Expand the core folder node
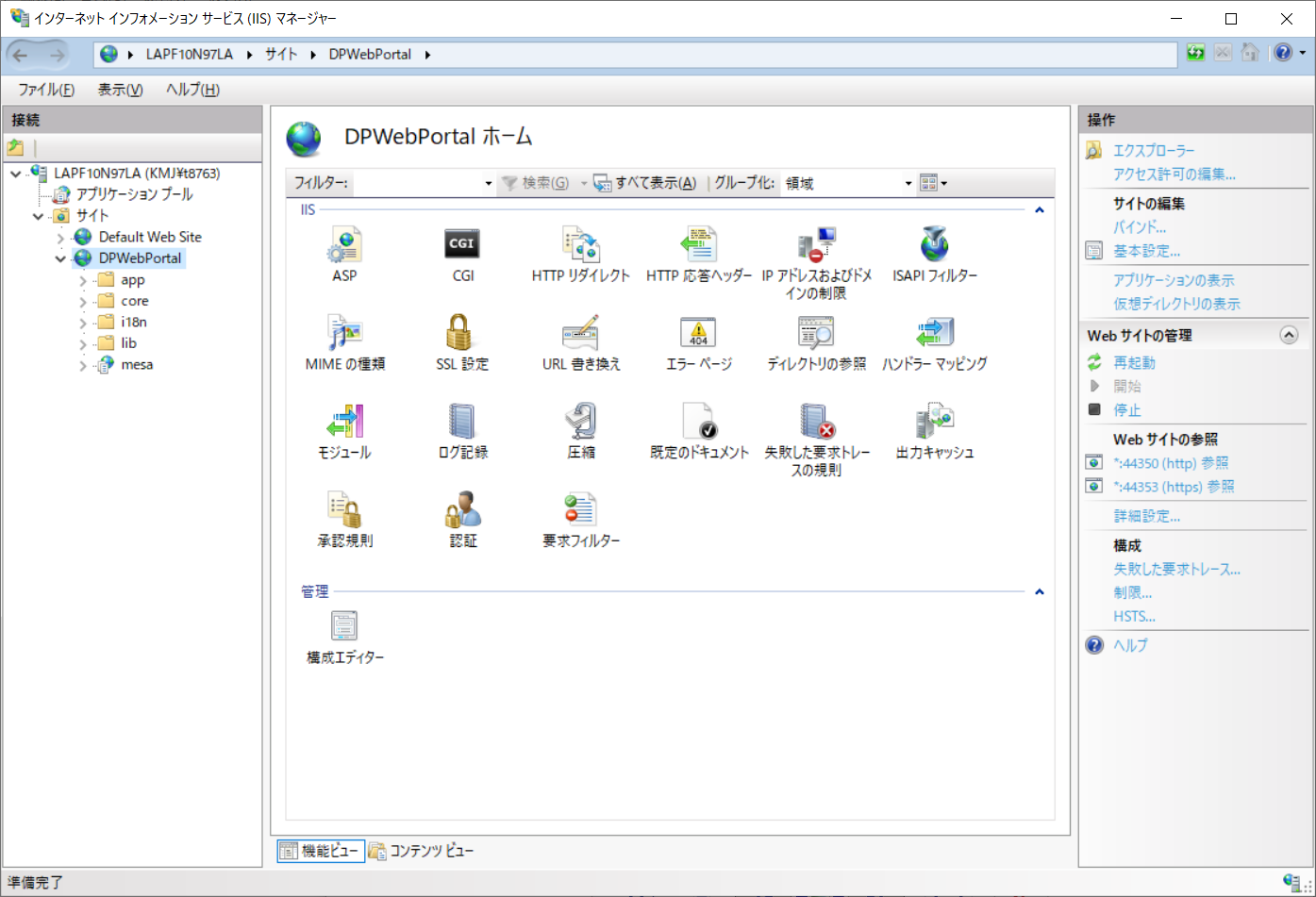Screen dimensions: 1316x897 pos(83,302)
